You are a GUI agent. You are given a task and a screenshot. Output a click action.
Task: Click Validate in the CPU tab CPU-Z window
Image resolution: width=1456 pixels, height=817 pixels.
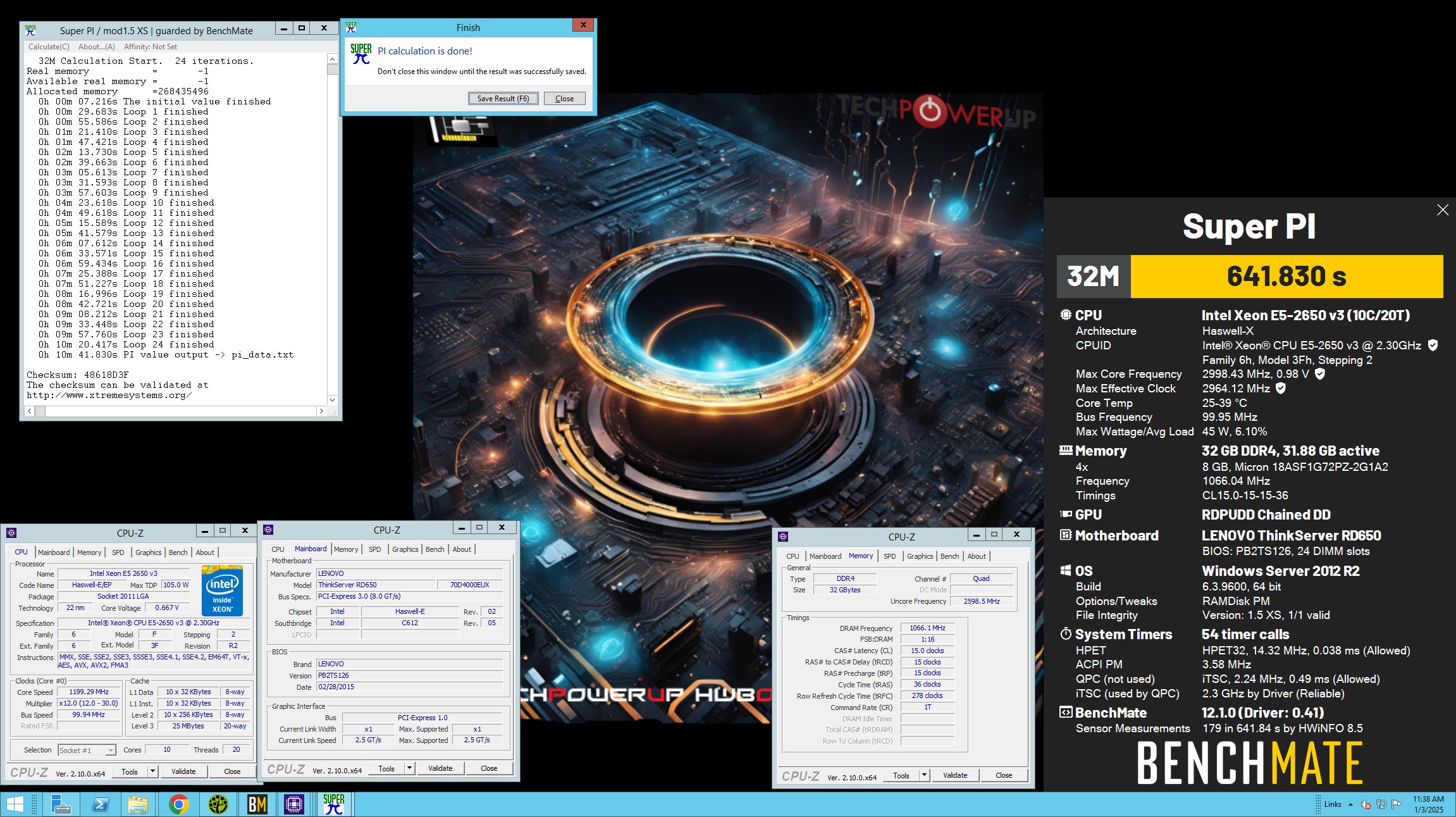[x=183, y=771]
